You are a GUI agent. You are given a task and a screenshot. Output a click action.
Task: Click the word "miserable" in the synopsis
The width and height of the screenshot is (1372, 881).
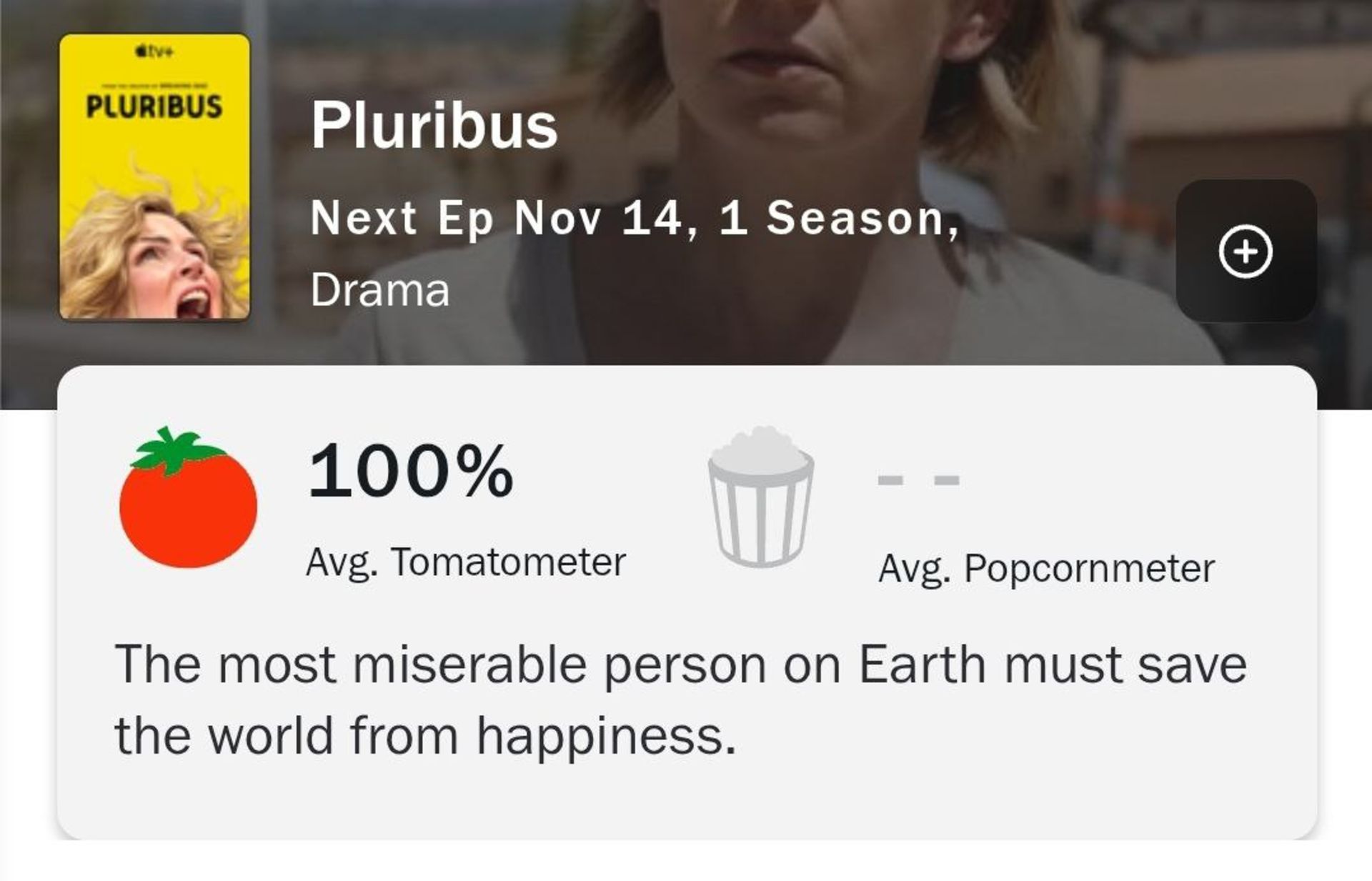[469, 665]
